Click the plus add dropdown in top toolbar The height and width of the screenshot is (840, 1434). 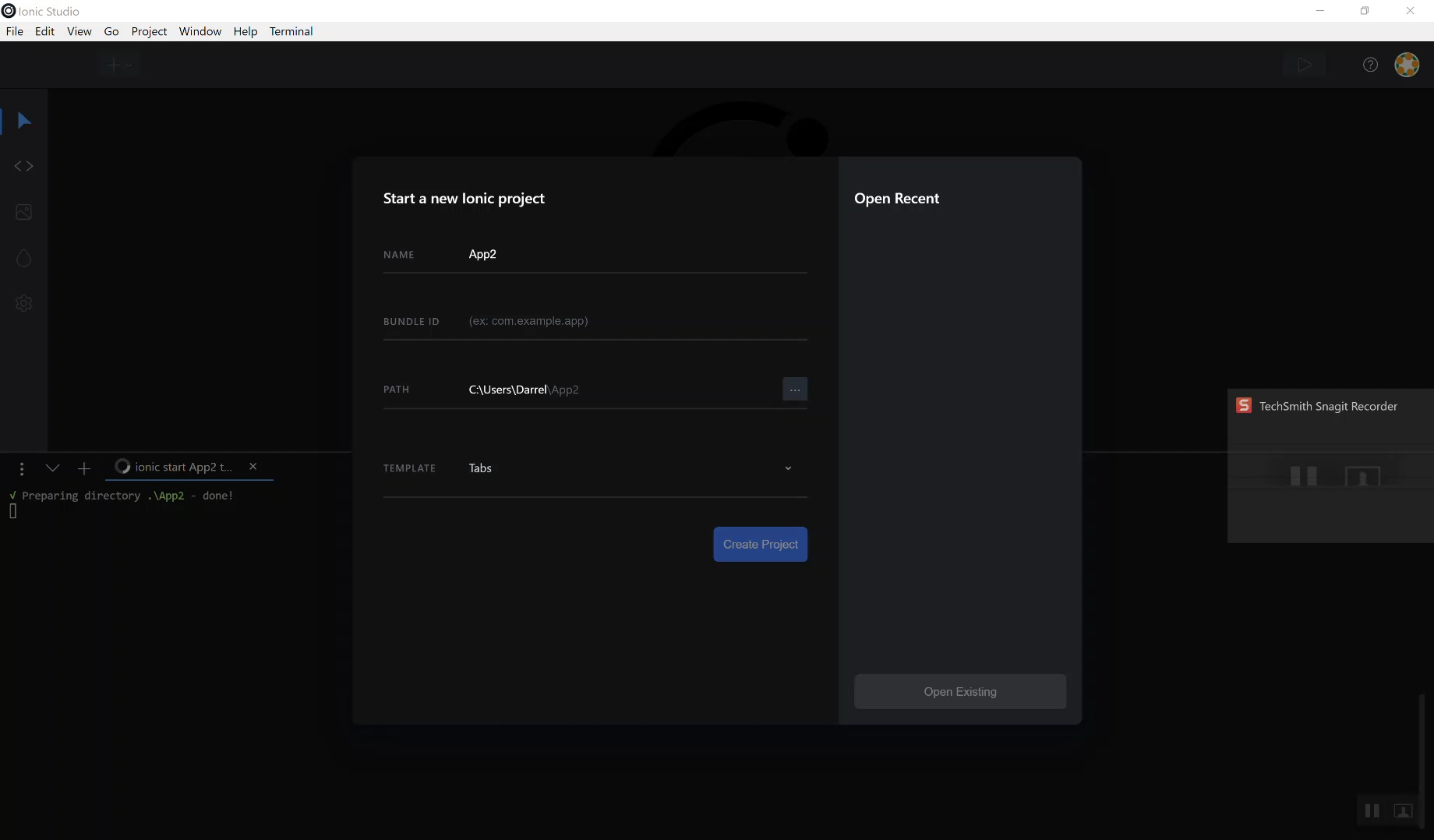click(119, 65)
